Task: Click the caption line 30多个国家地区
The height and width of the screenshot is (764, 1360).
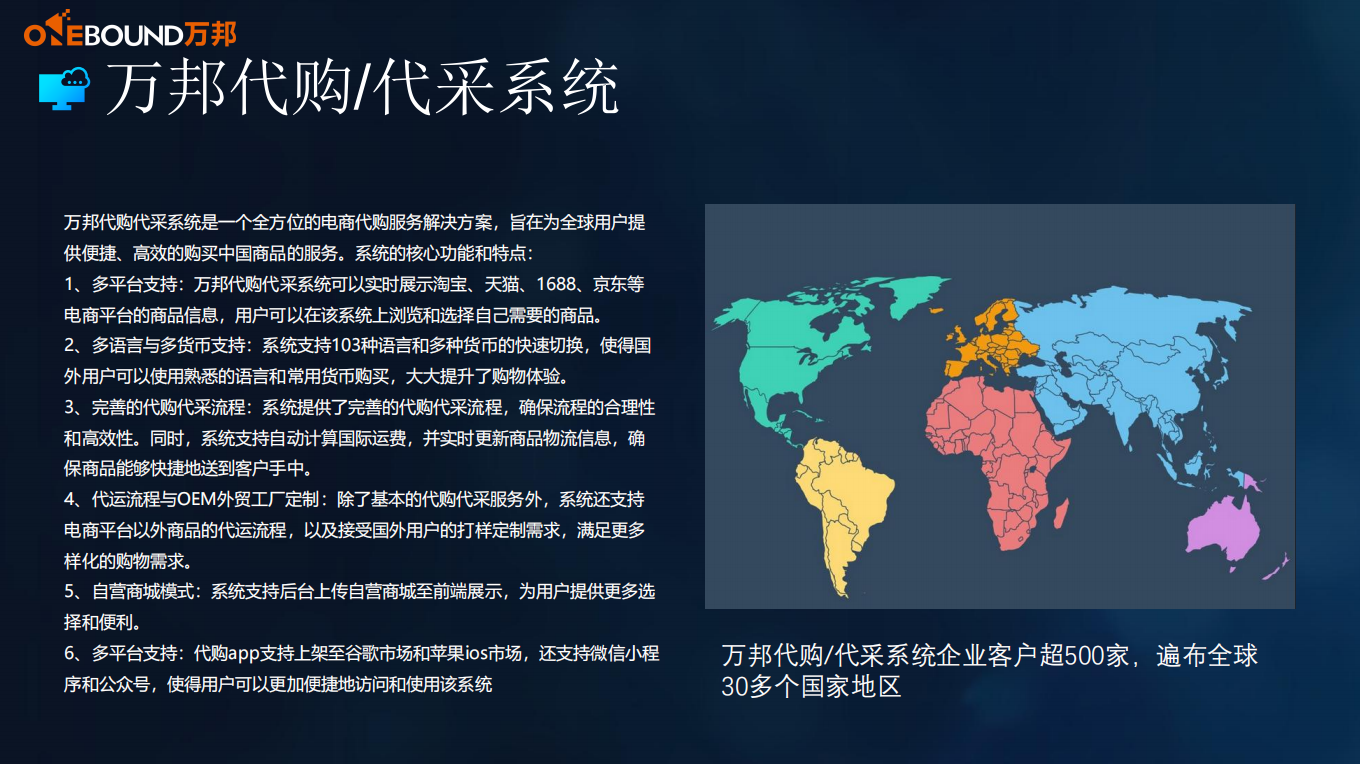Action: (x=811, y=687)
